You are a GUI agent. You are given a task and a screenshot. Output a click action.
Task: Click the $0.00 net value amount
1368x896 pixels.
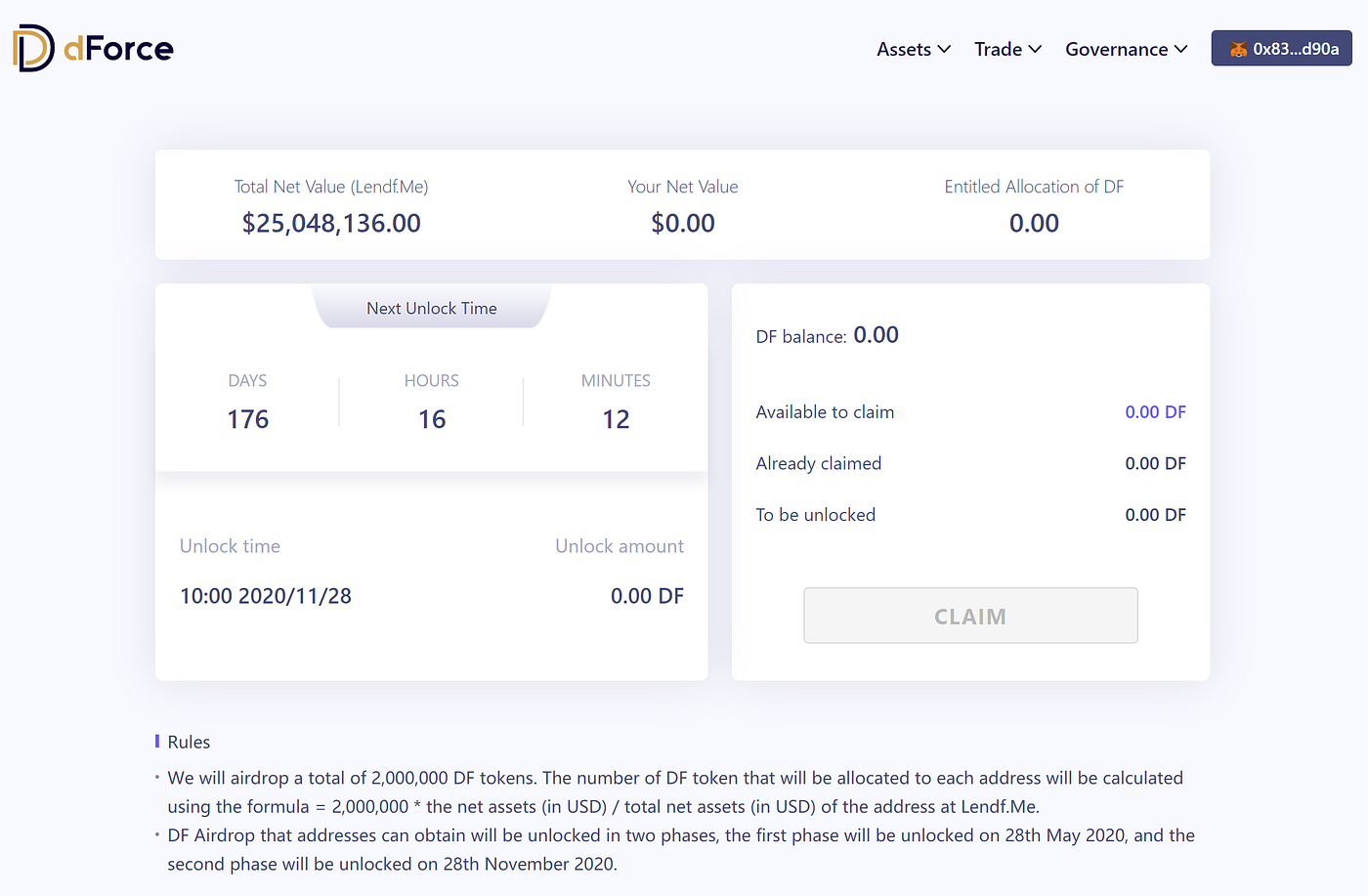[x=683, y=224]
